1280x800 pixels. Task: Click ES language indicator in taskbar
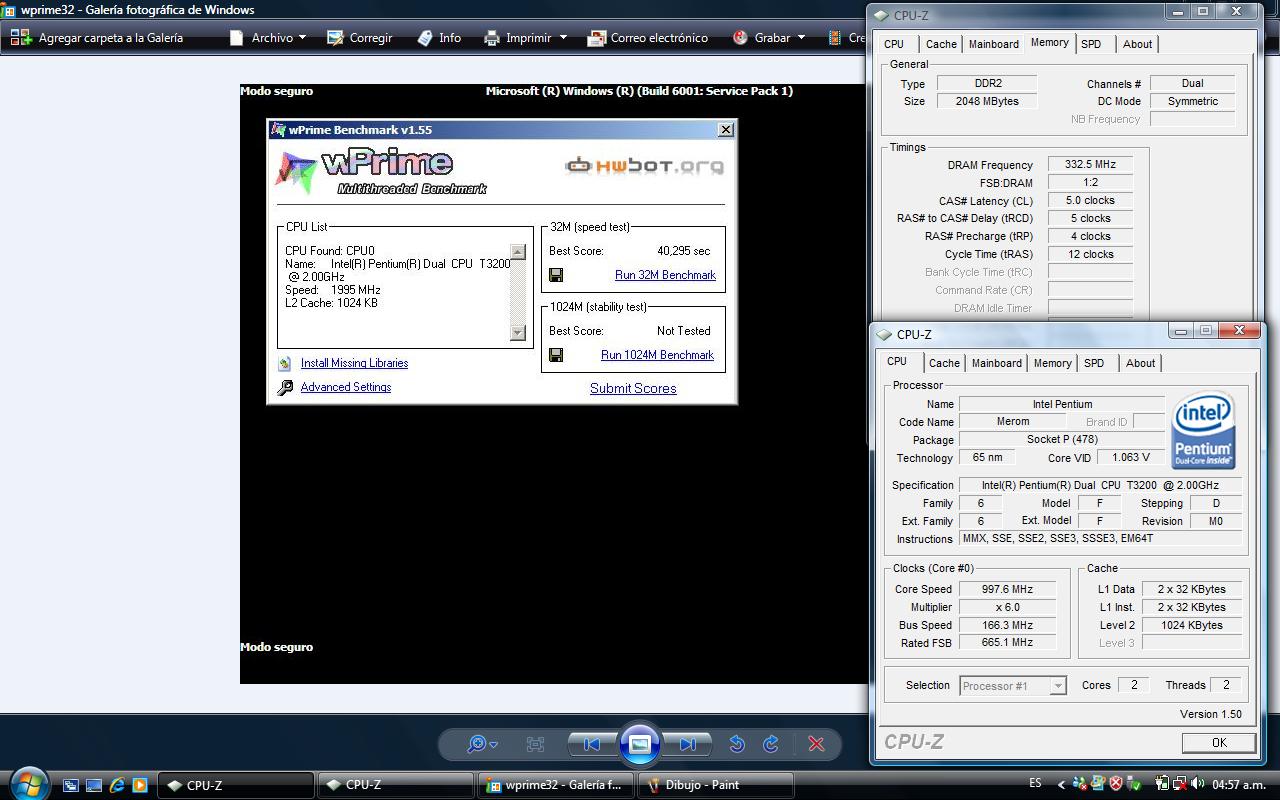pos(1035,784)
